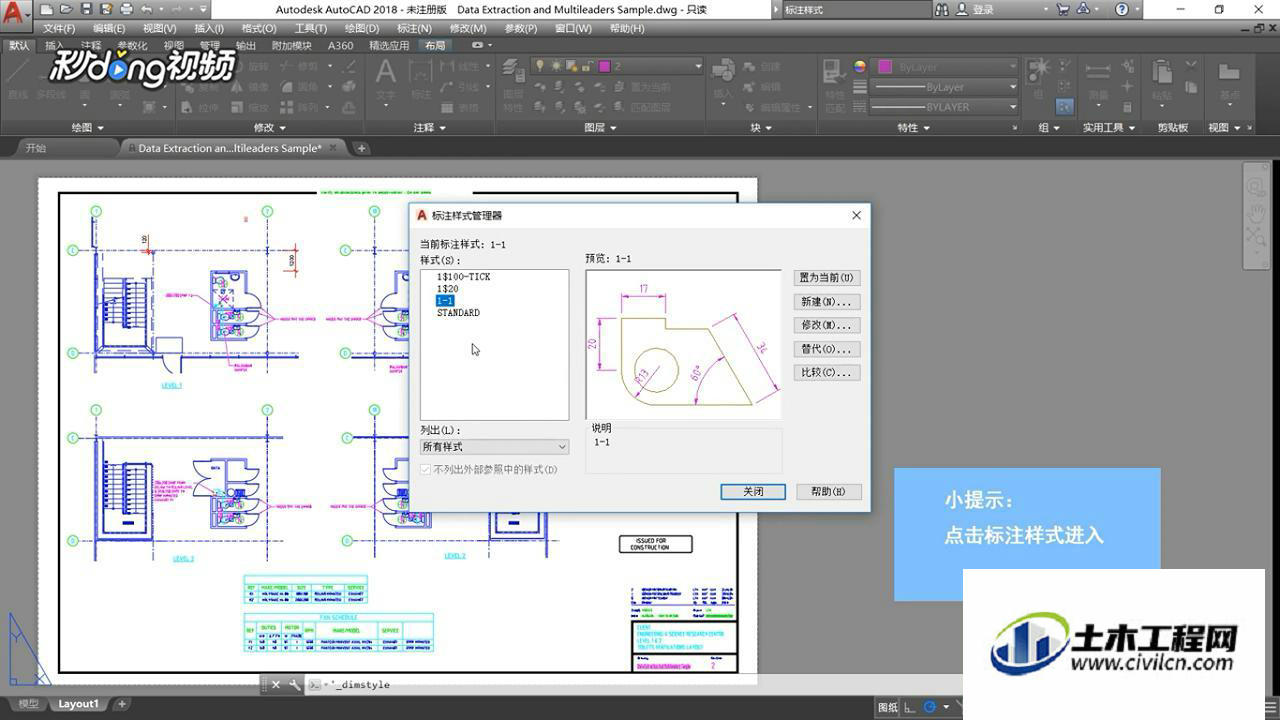
Task: Toggle the polar tracking status bar icon
Action: (930, 707)
